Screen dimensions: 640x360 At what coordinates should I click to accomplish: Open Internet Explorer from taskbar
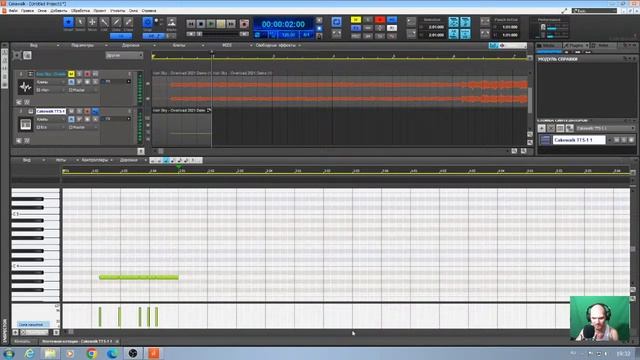pos(29,353)
